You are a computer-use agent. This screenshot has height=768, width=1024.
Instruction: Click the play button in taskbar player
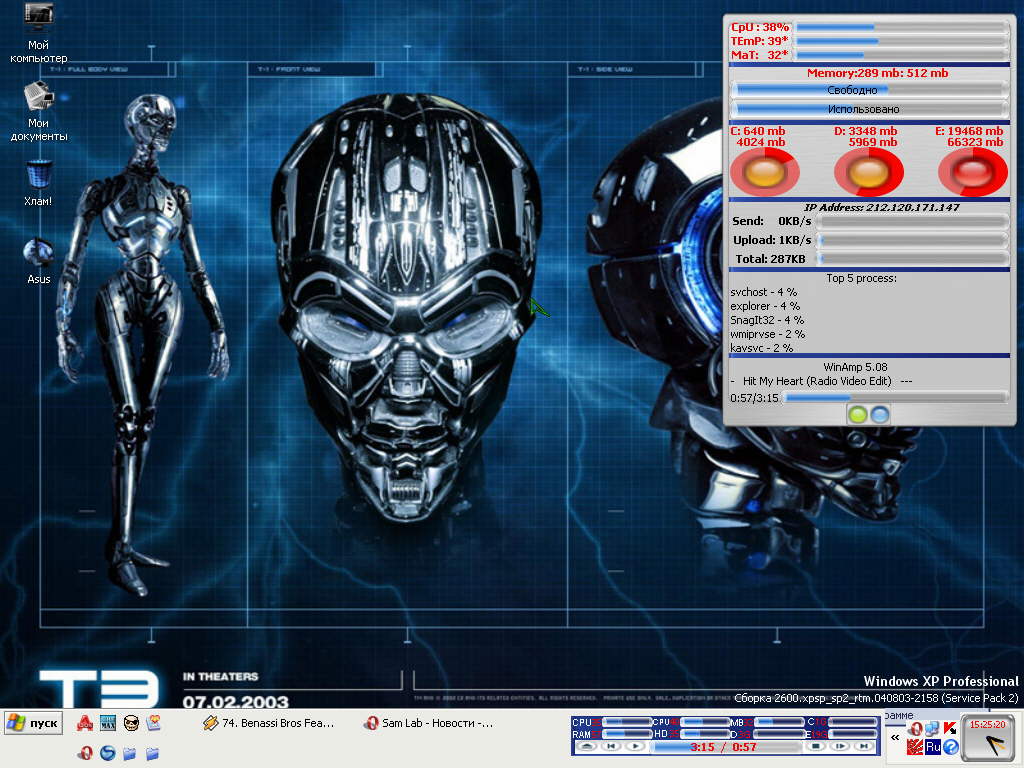click(635, 746)
